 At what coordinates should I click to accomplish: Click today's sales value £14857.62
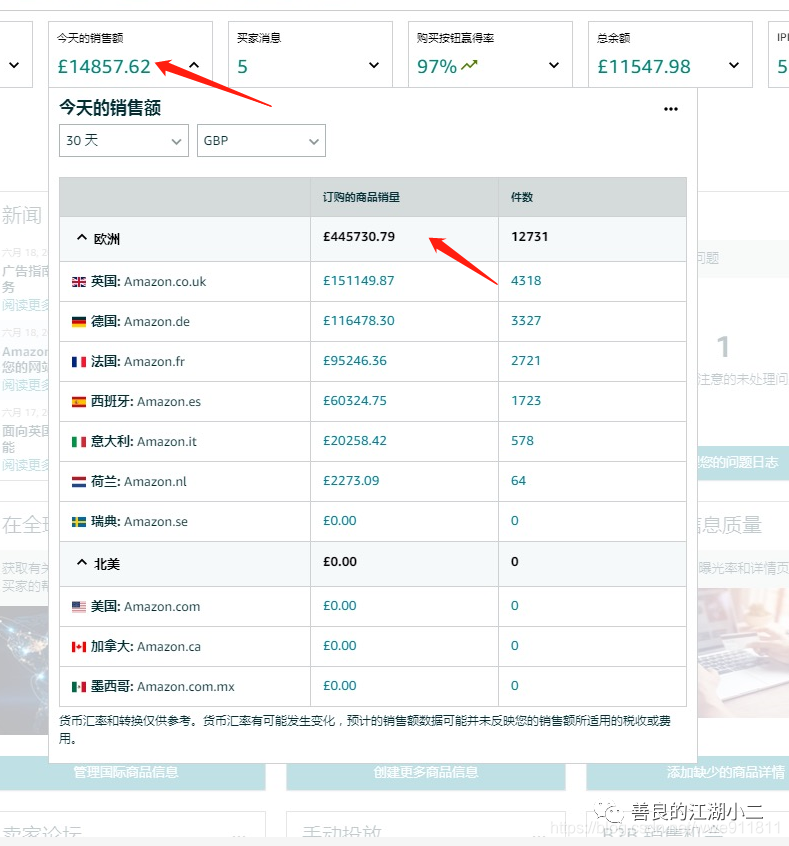104,66
